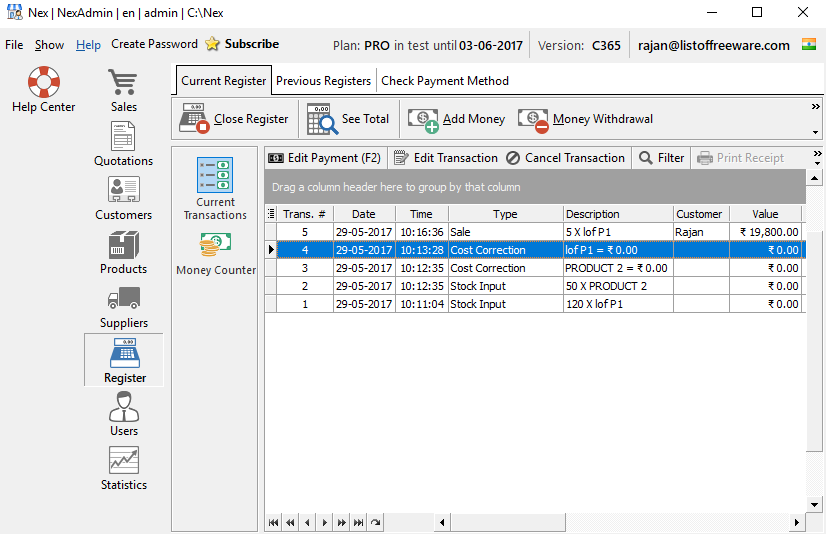Expand the transaction toolbar overflow chevron
The width and height of the screenshot is (826, 534).
pyautogui.click(x=817, y=154)
